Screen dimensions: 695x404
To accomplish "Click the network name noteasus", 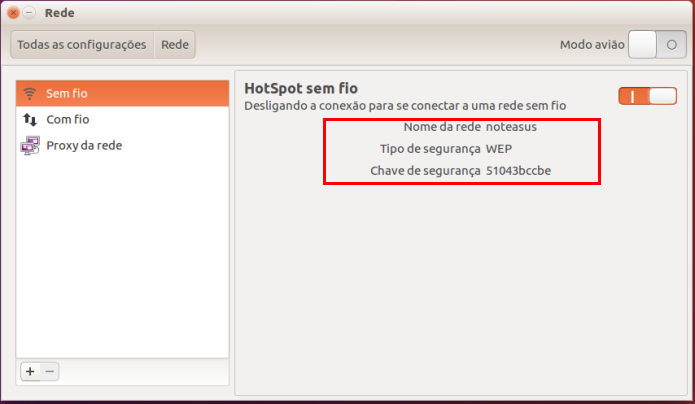I will point(511,127).
